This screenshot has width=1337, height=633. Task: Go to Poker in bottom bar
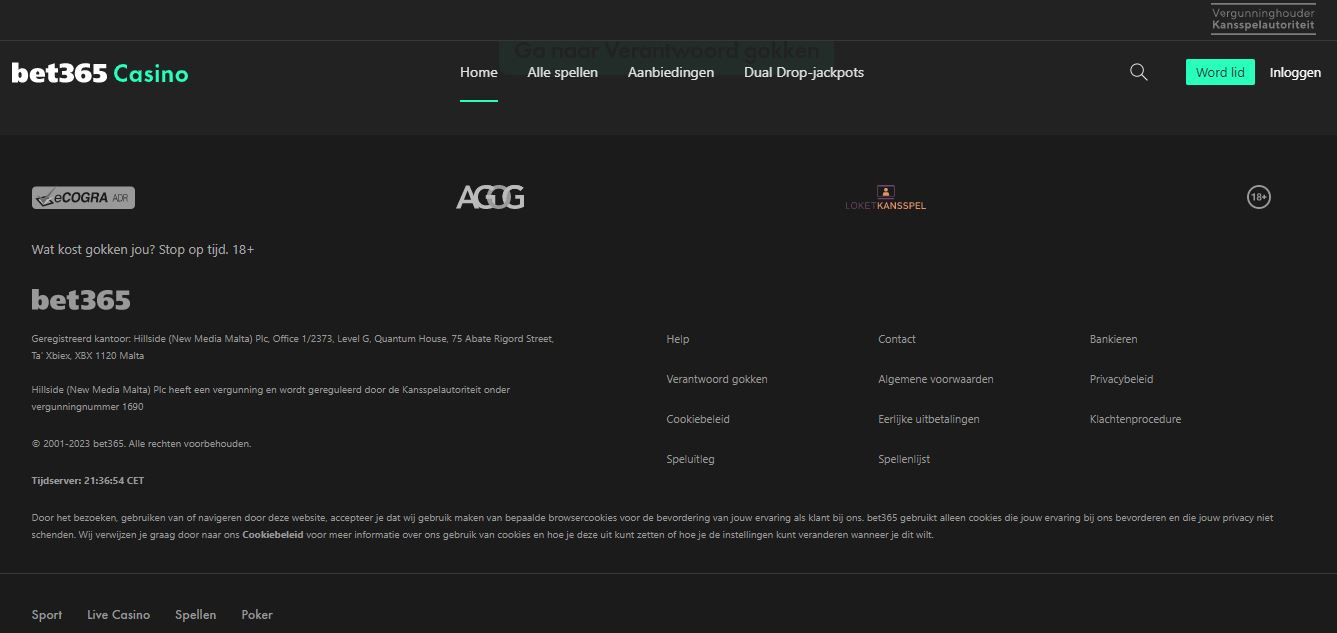click(257, 615)
